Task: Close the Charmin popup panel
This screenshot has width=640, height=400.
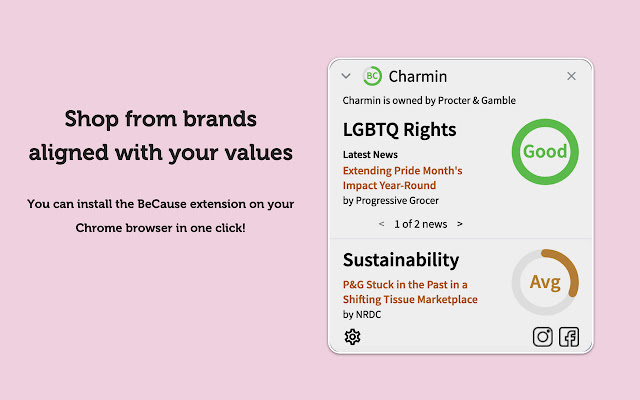Action: 571,76
